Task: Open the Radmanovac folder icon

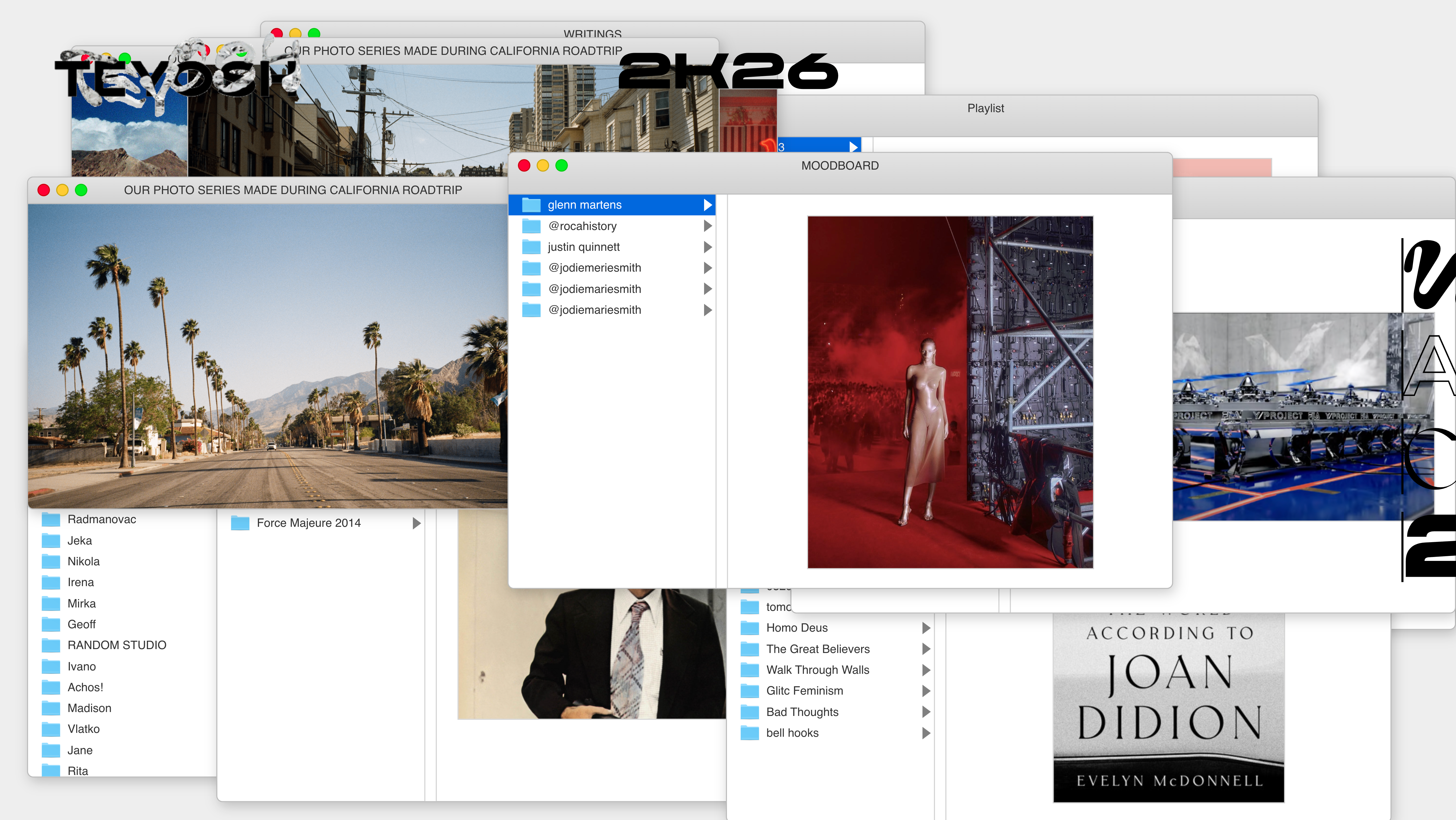Action: click(x=51, y=519)
